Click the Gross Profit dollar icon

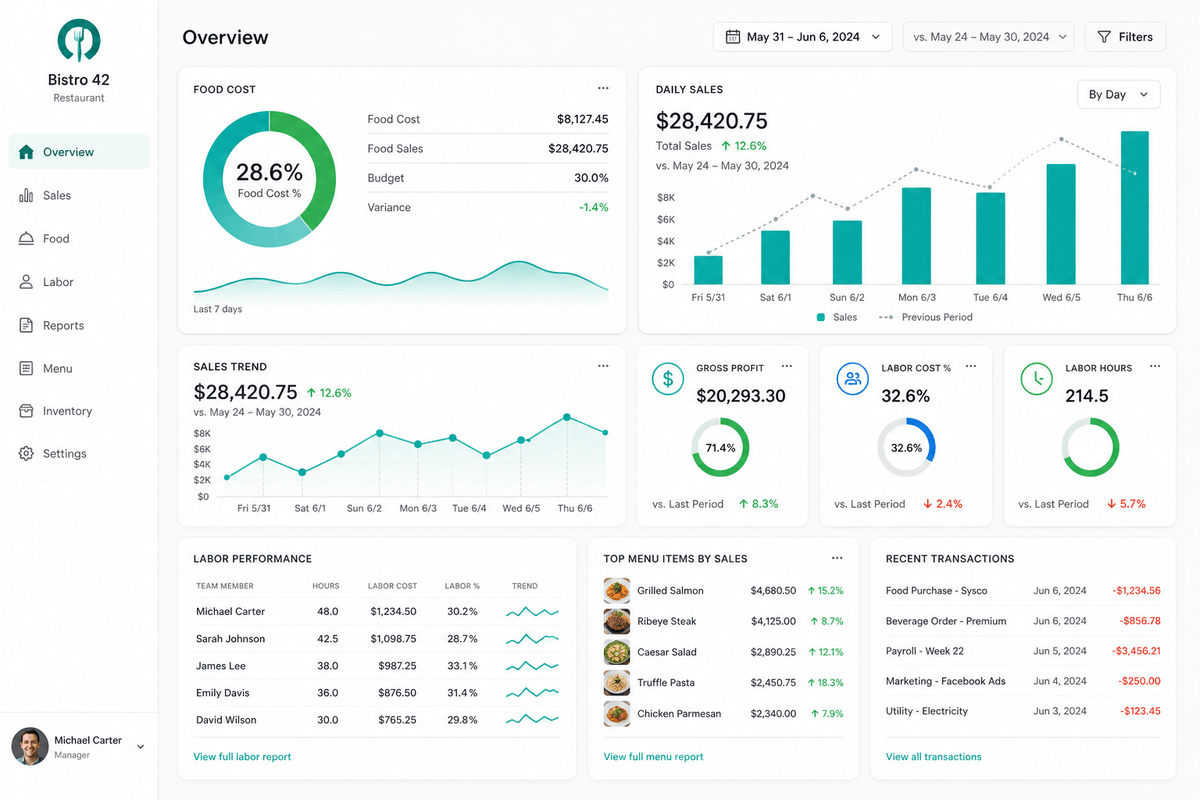[x=668, y=378]
